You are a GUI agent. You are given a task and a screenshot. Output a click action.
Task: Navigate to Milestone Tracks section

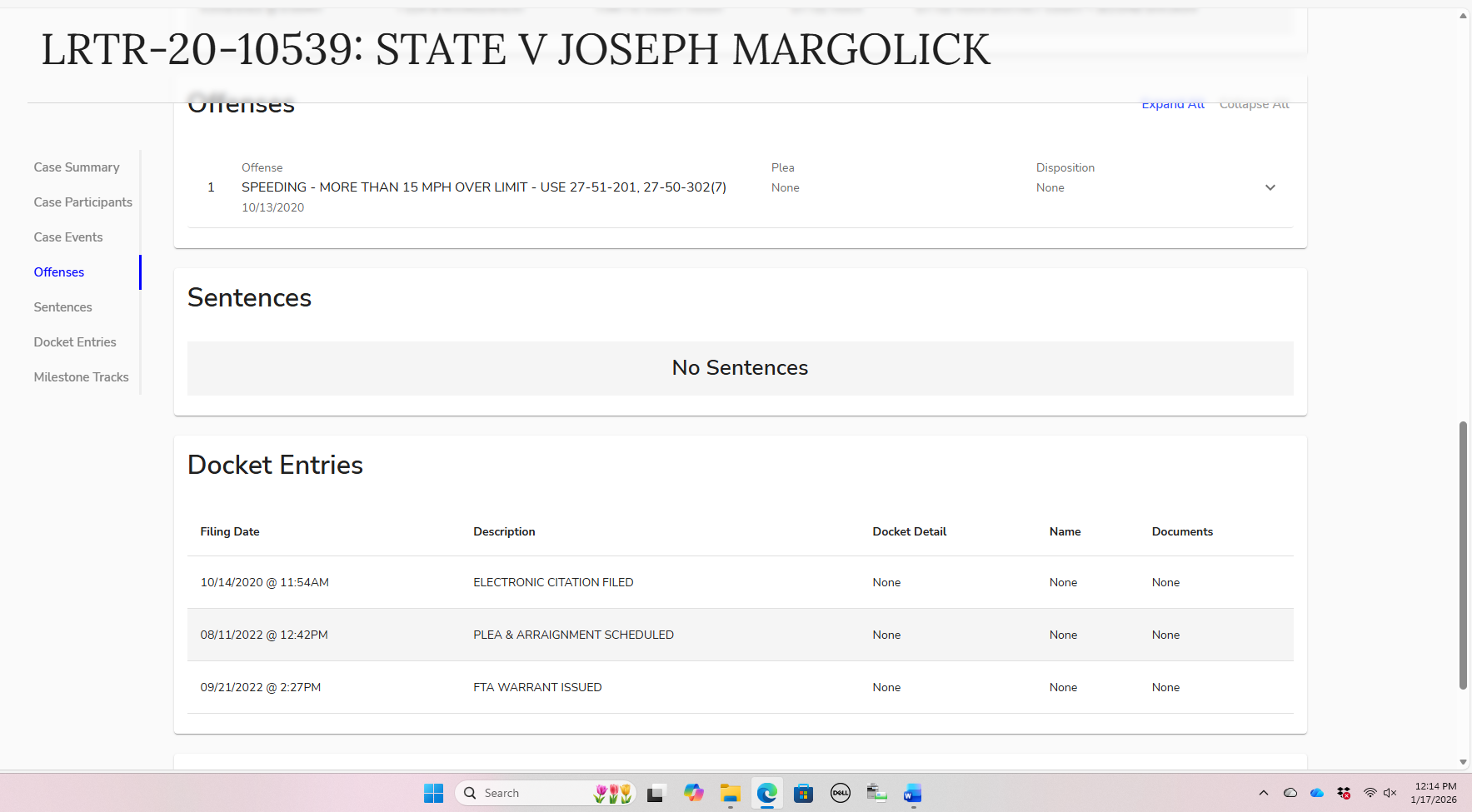tap(81, 377)
